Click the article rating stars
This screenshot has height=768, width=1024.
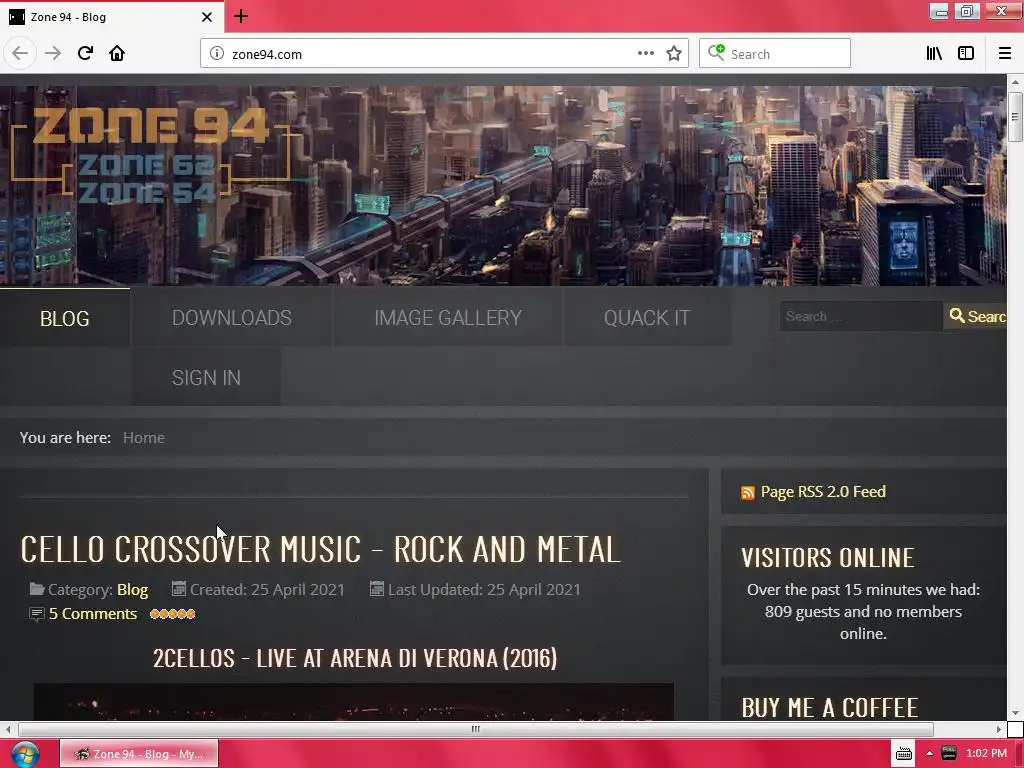click(x=172, y=614)
